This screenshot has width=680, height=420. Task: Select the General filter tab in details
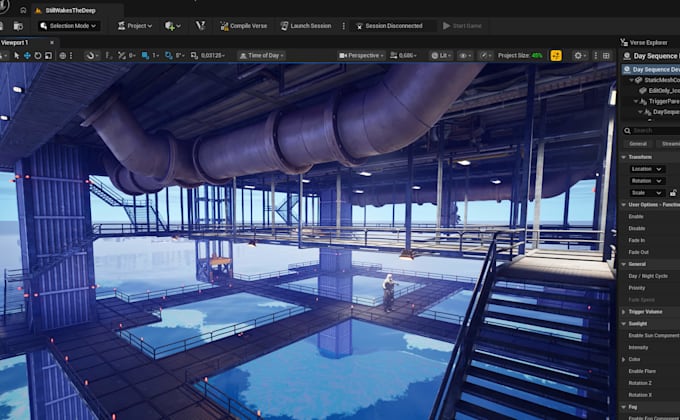638,144
